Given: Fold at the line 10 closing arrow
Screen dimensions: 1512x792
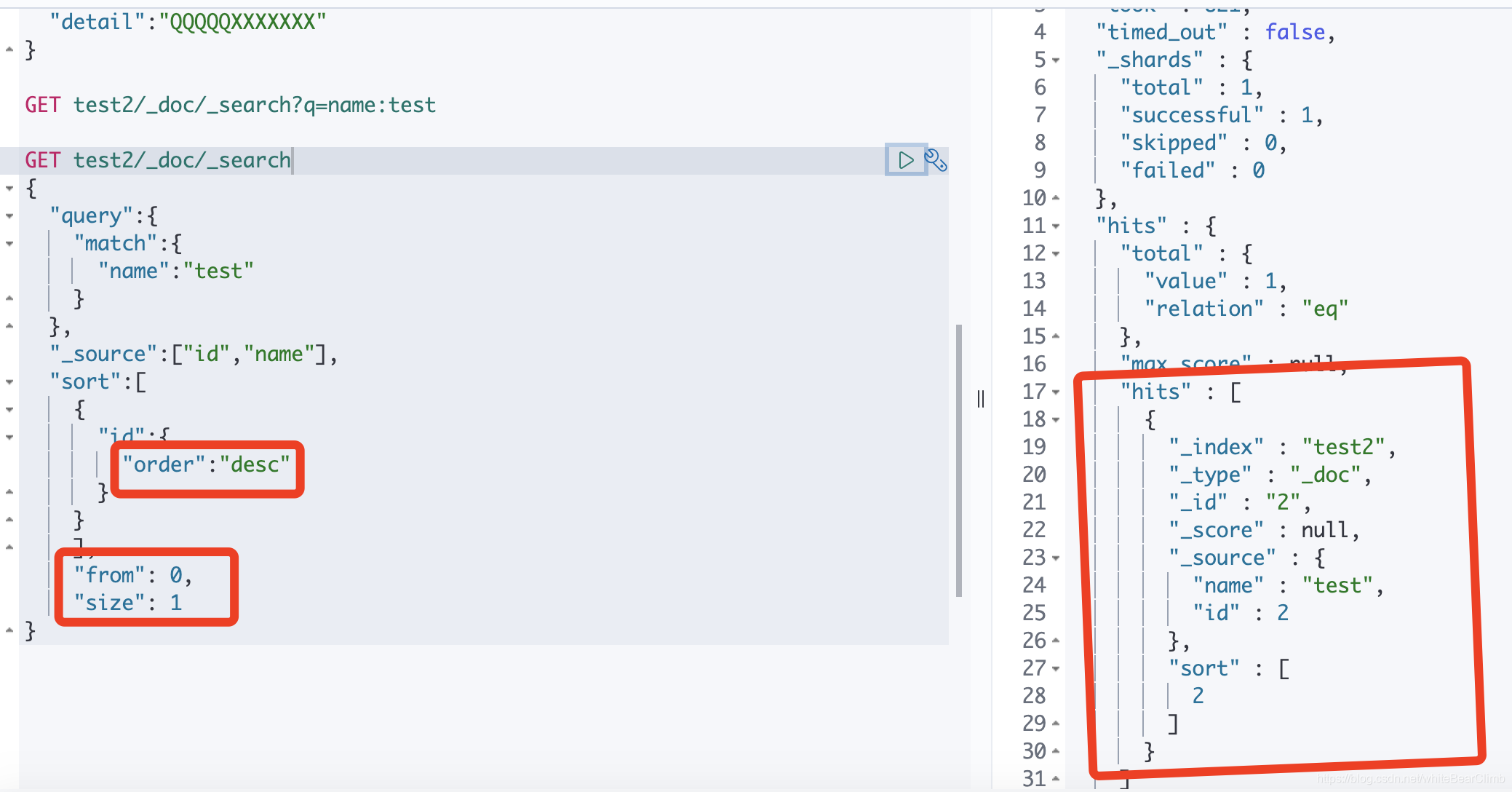Looking at the screenshot, I should (x=1056, y=199).
